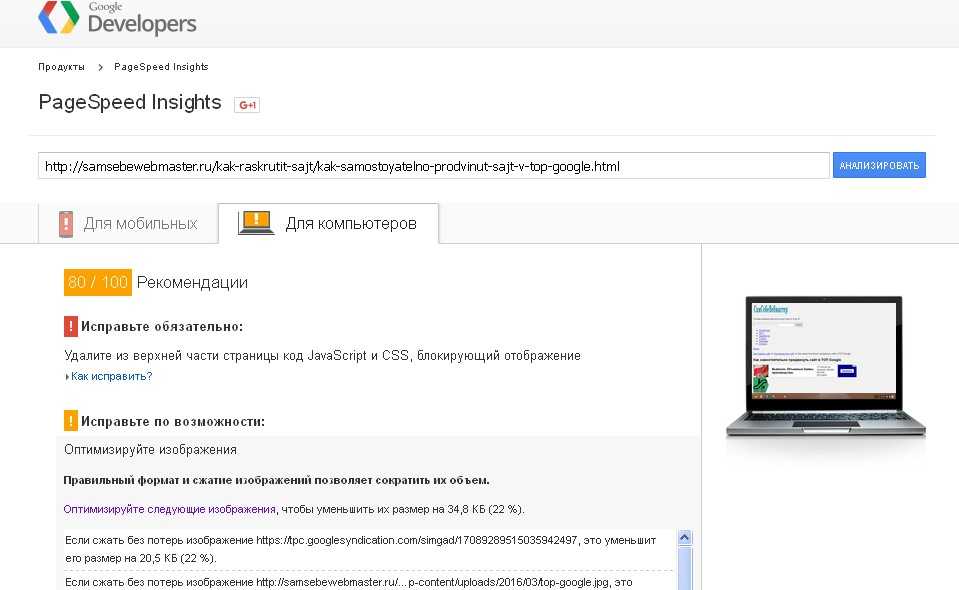Click the up arrow of the image list scrollbar

coord(685,538)
